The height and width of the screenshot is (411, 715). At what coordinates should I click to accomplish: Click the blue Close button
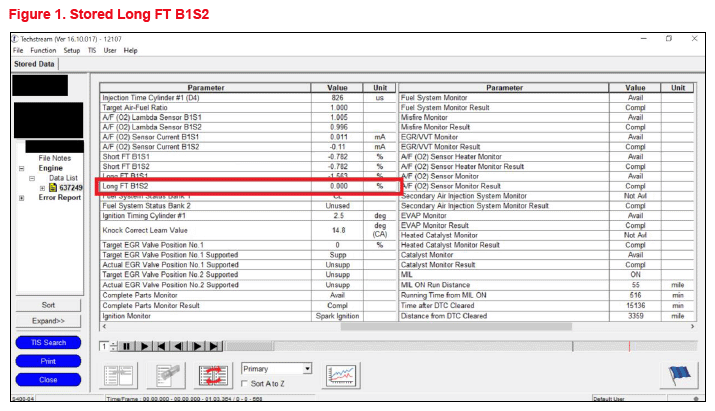(48, 380)
